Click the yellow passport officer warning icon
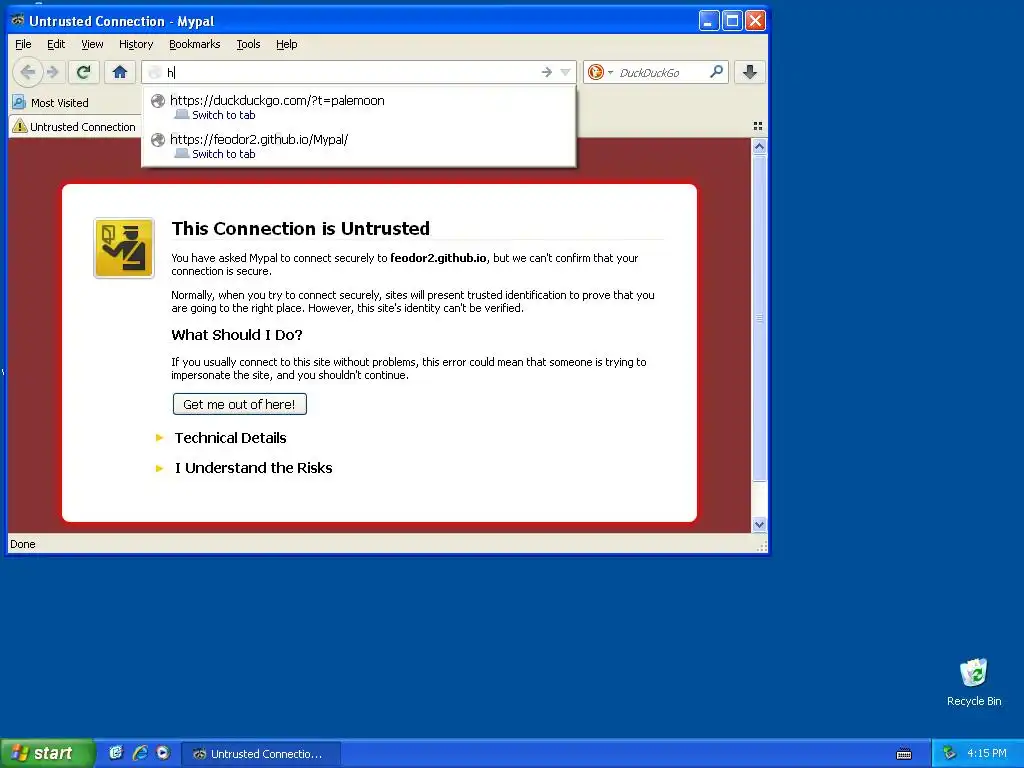This screenshot has width=1024, height=768. tap(124, 248)
